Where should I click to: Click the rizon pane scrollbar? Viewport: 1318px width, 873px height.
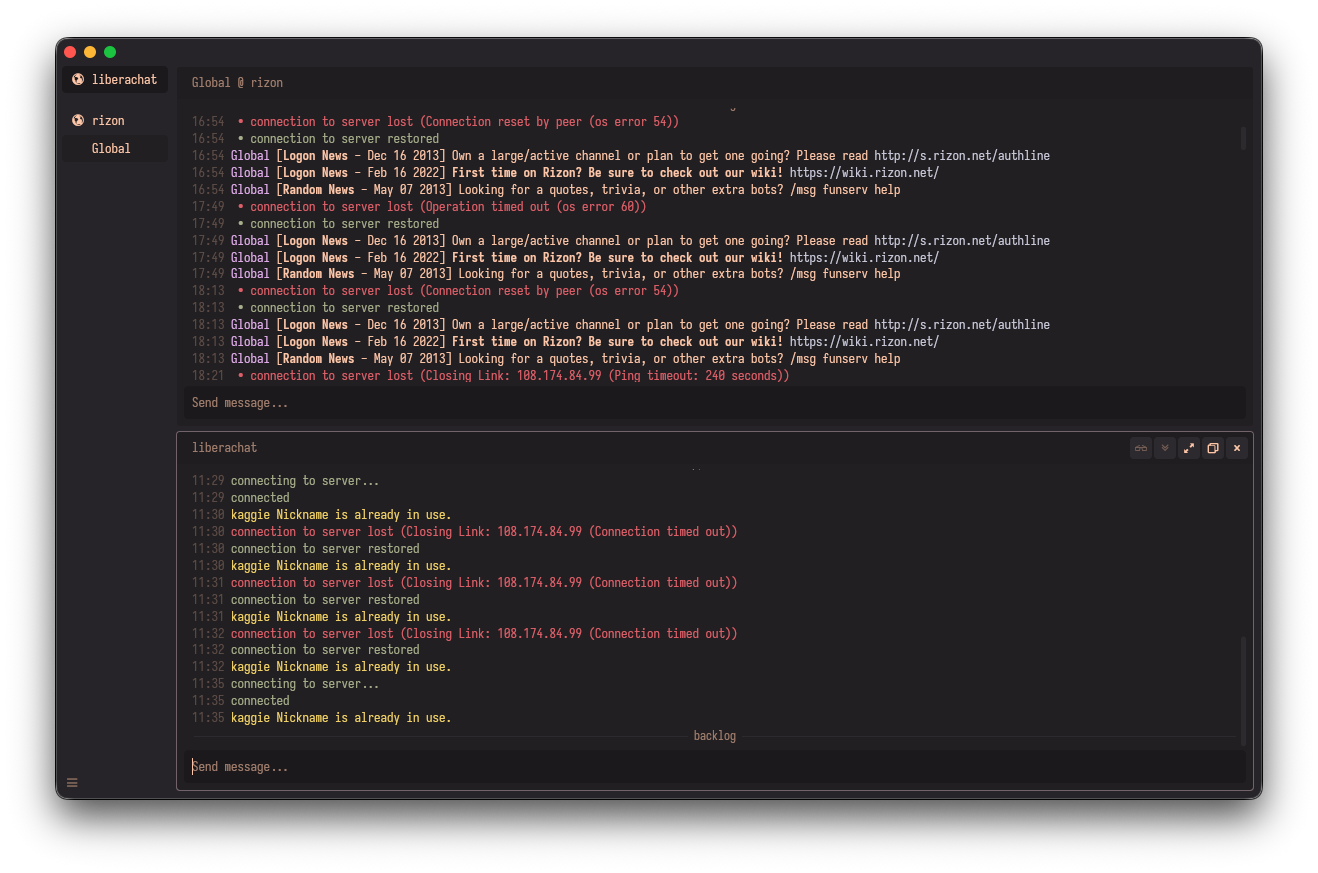1243,138
